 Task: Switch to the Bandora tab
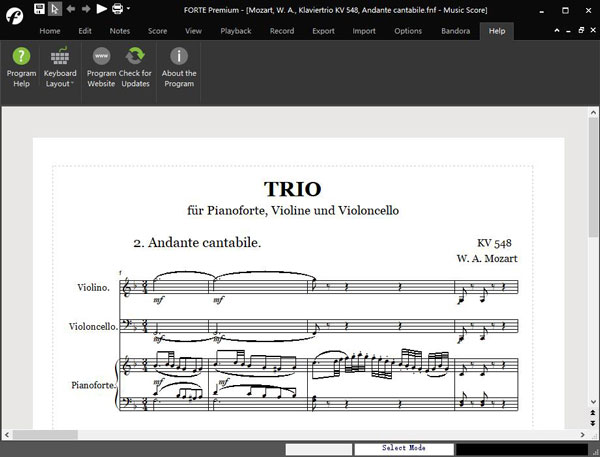pos(455,31)
